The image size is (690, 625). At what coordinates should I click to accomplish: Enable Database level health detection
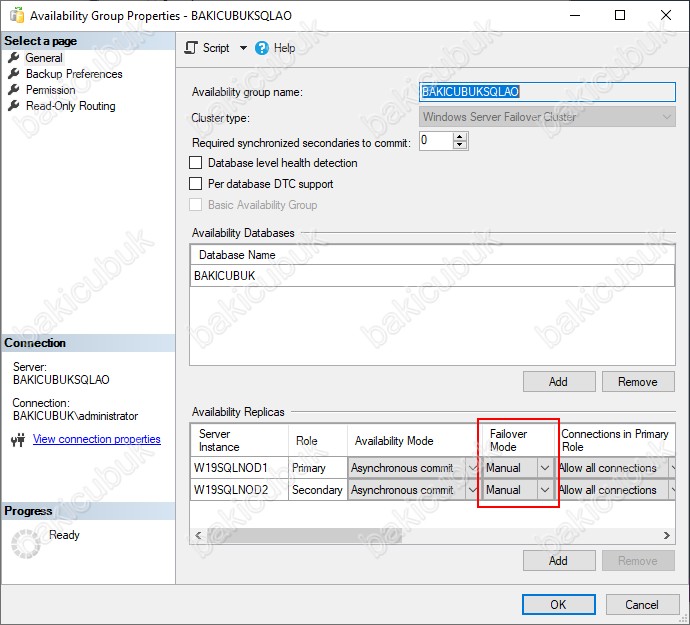(x=196, y=163)
